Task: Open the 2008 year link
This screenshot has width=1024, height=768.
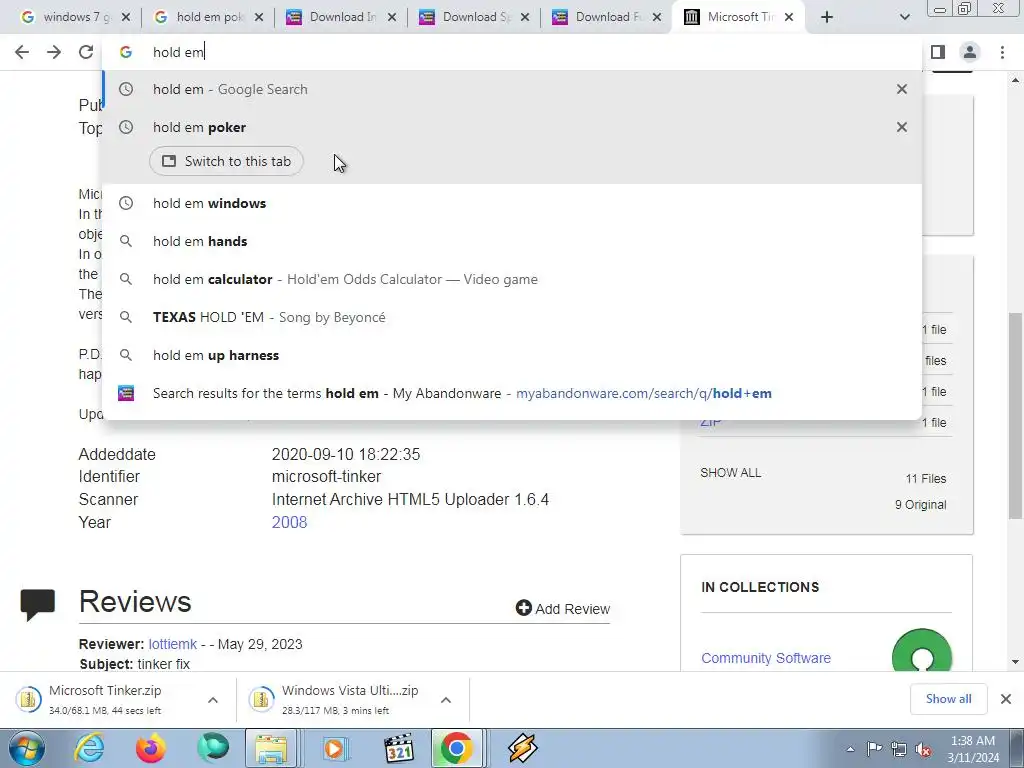Action: pyautogui.click(x=289, y=522)
